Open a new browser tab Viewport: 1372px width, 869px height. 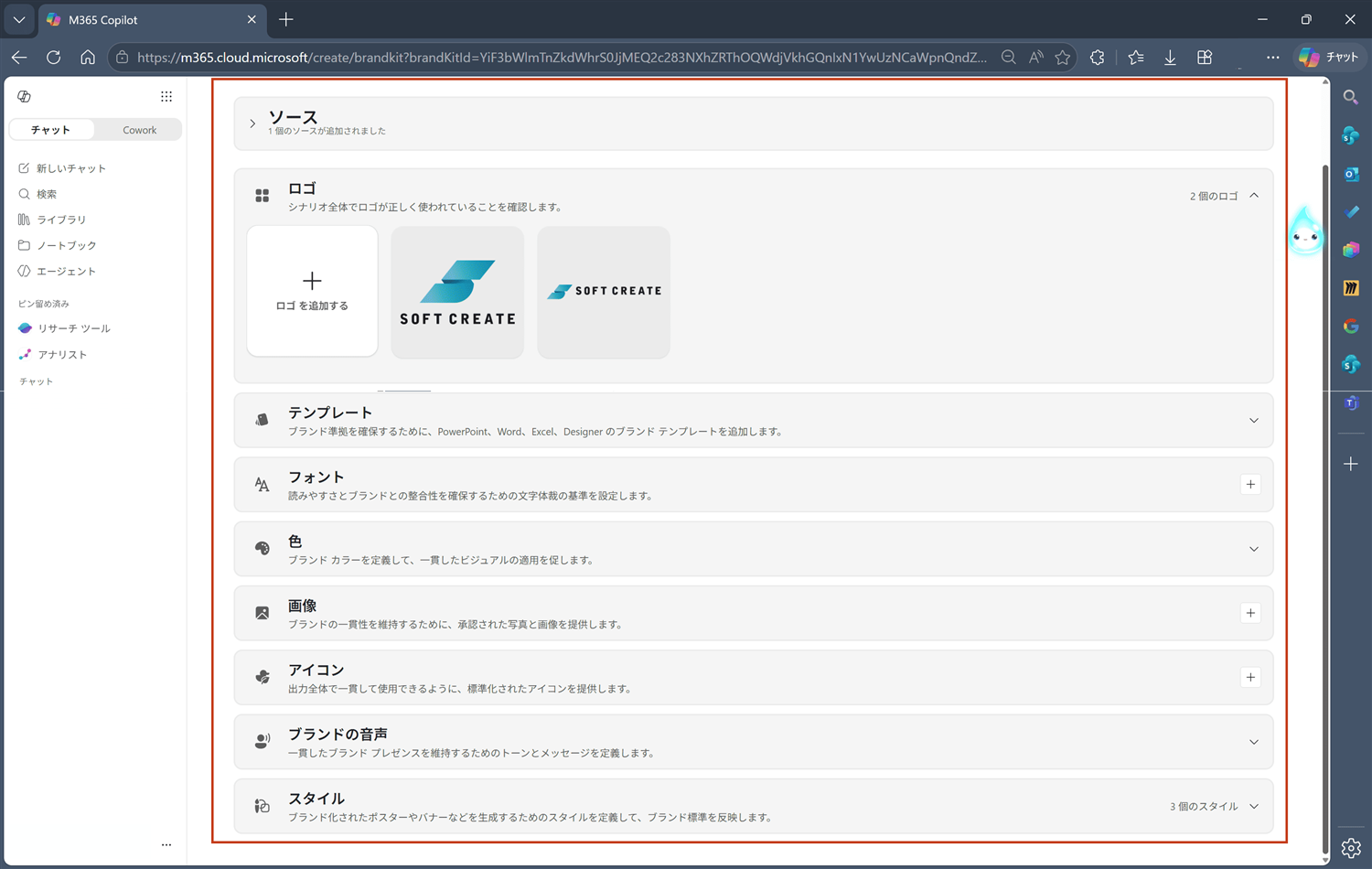point(286,19)
